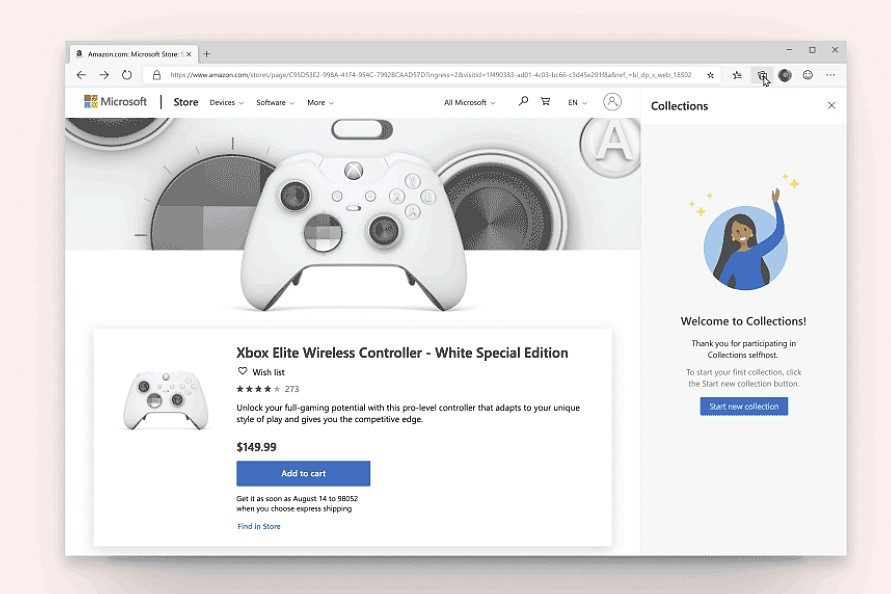891x594 pixels.
Task: Add this page to favorites using the star icon
Action: 710,75
